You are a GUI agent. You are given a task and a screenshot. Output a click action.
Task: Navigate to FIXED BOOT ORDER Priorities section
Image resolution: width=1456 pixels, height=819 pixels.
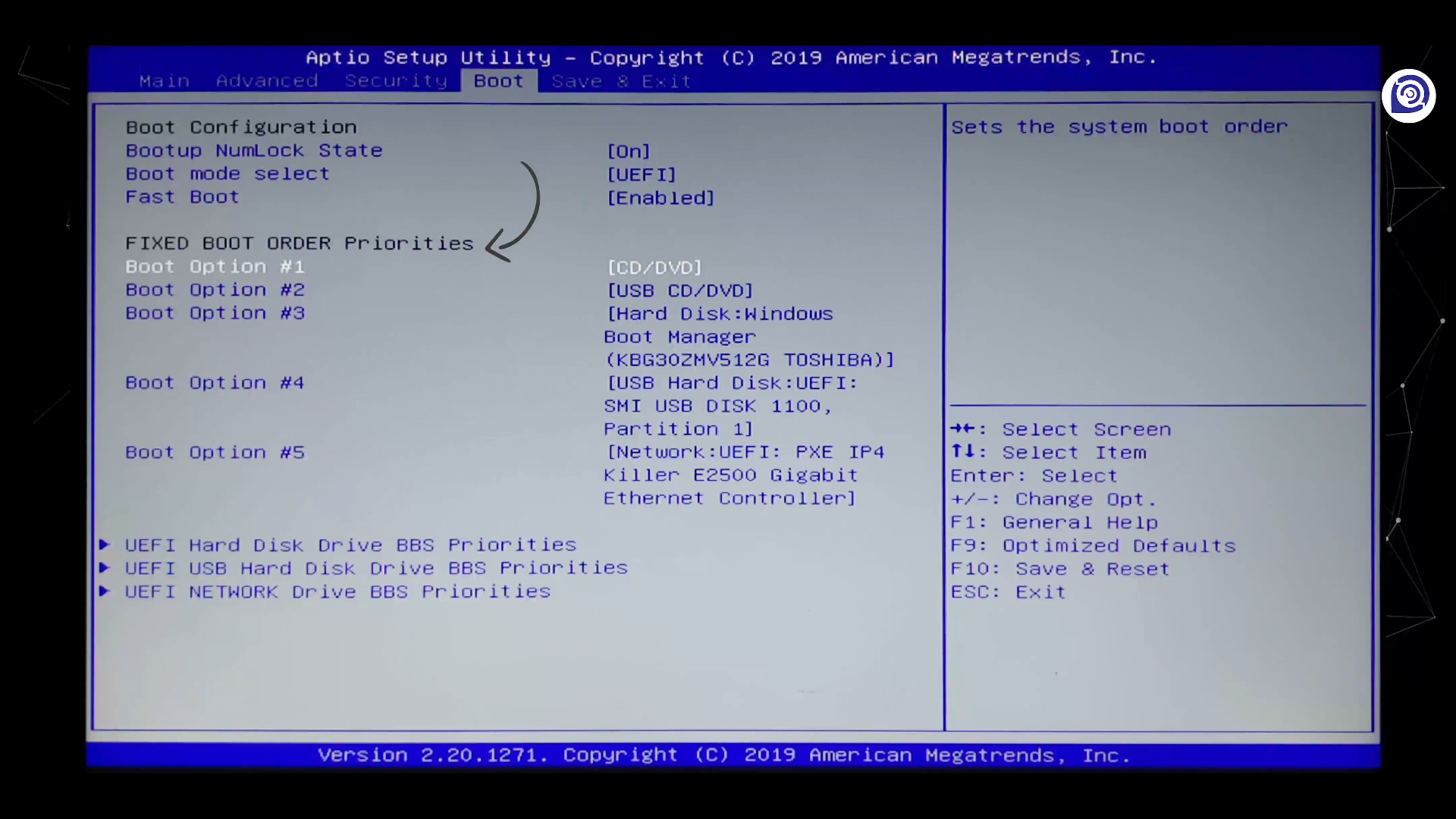(299, 242)
